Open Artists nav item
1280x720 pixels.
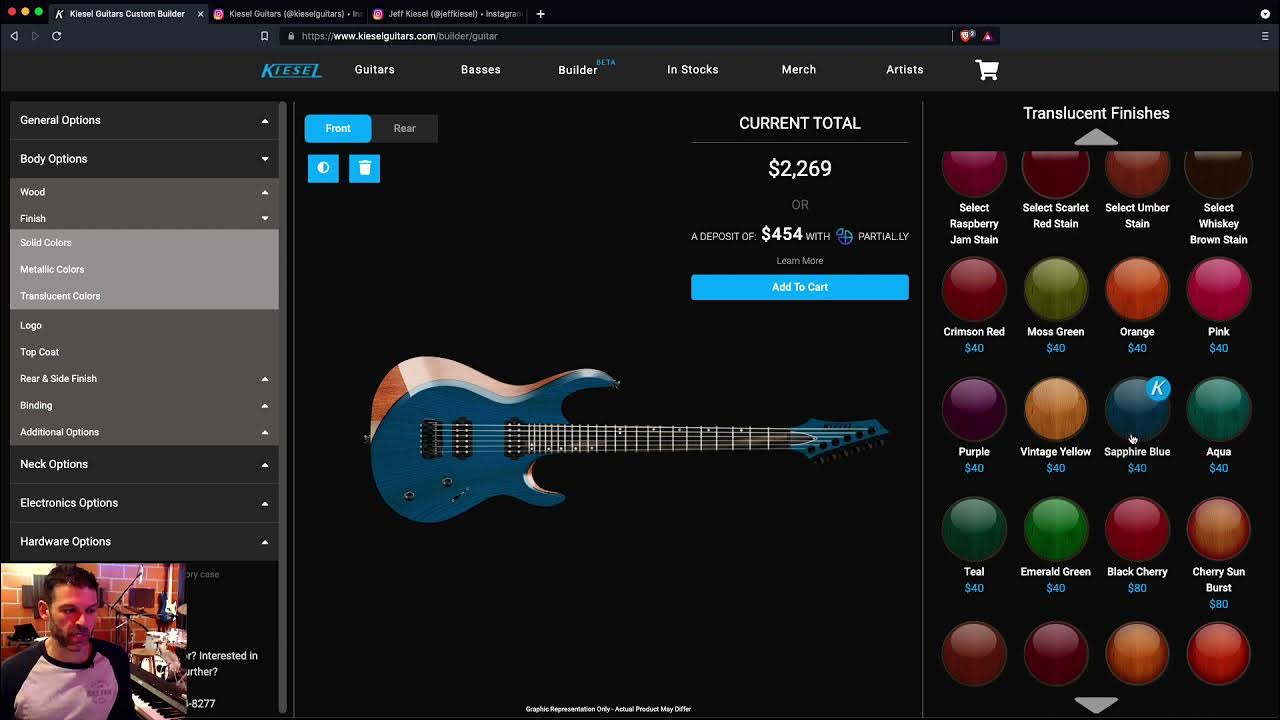(905, 70)
